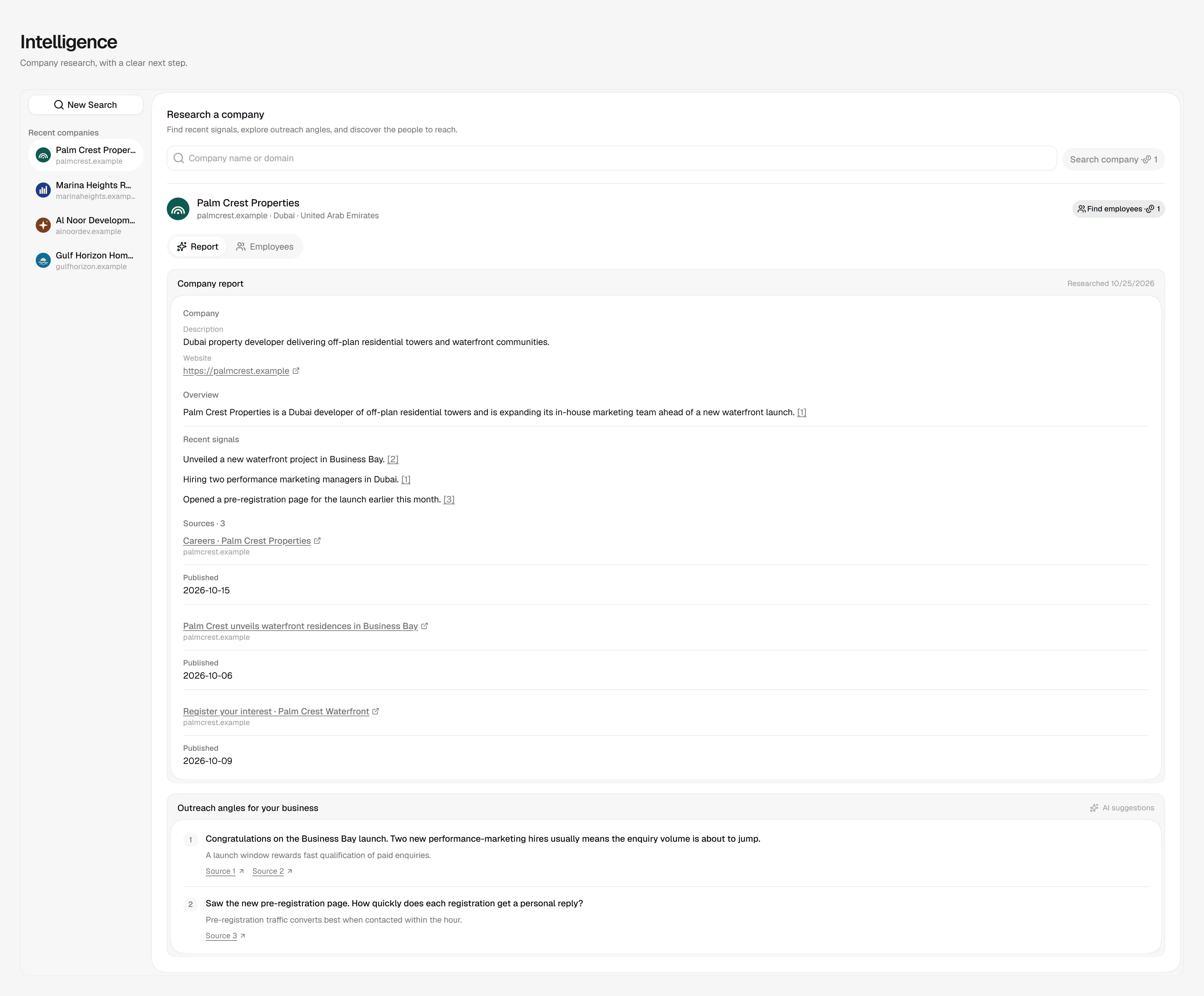Viewport: 1204px width, 996px height.
Task: Click the sparkle icon on the Report tab
Action: coord(182,246)
